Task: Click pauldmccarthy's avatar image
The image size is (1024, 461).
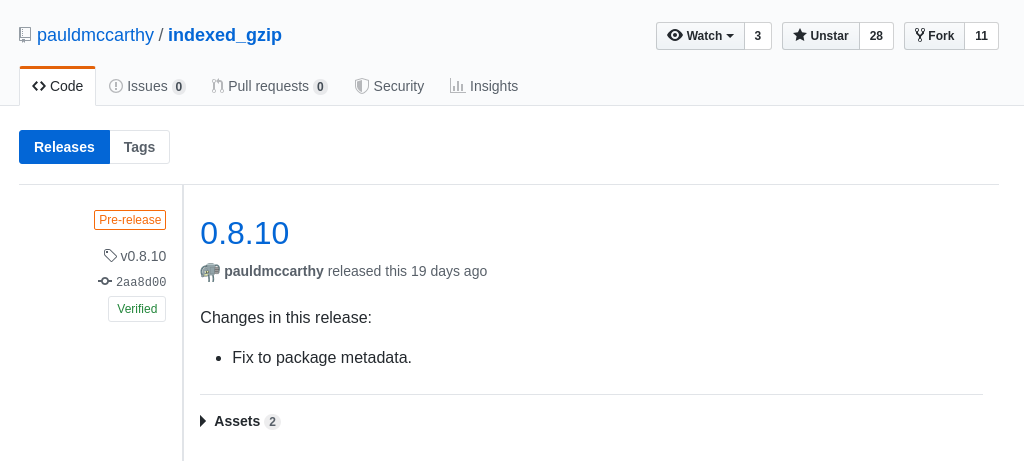Action: [x=210, y=272]
